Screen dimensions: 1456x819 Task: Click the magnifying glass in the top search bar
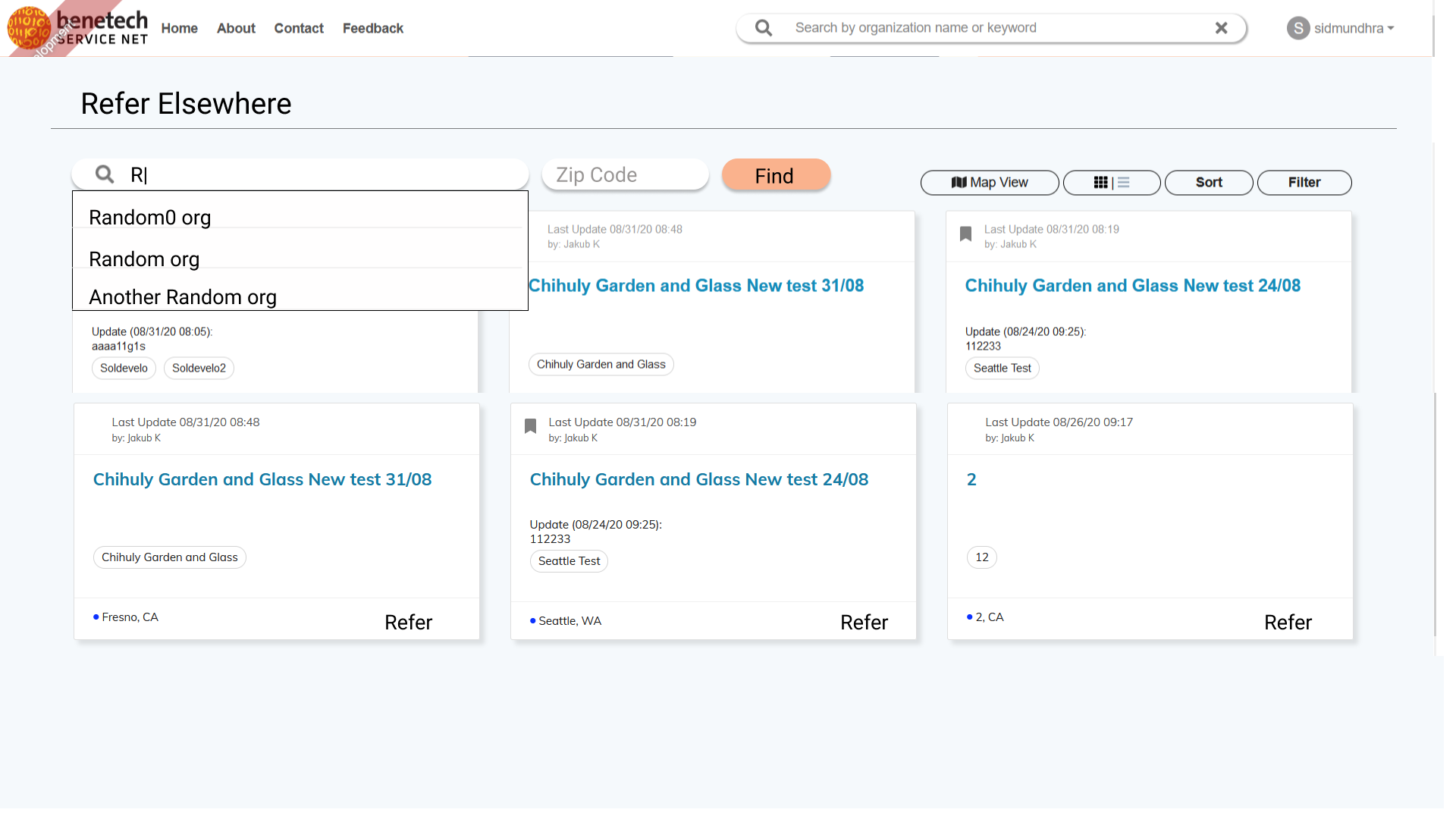[762, 27]
